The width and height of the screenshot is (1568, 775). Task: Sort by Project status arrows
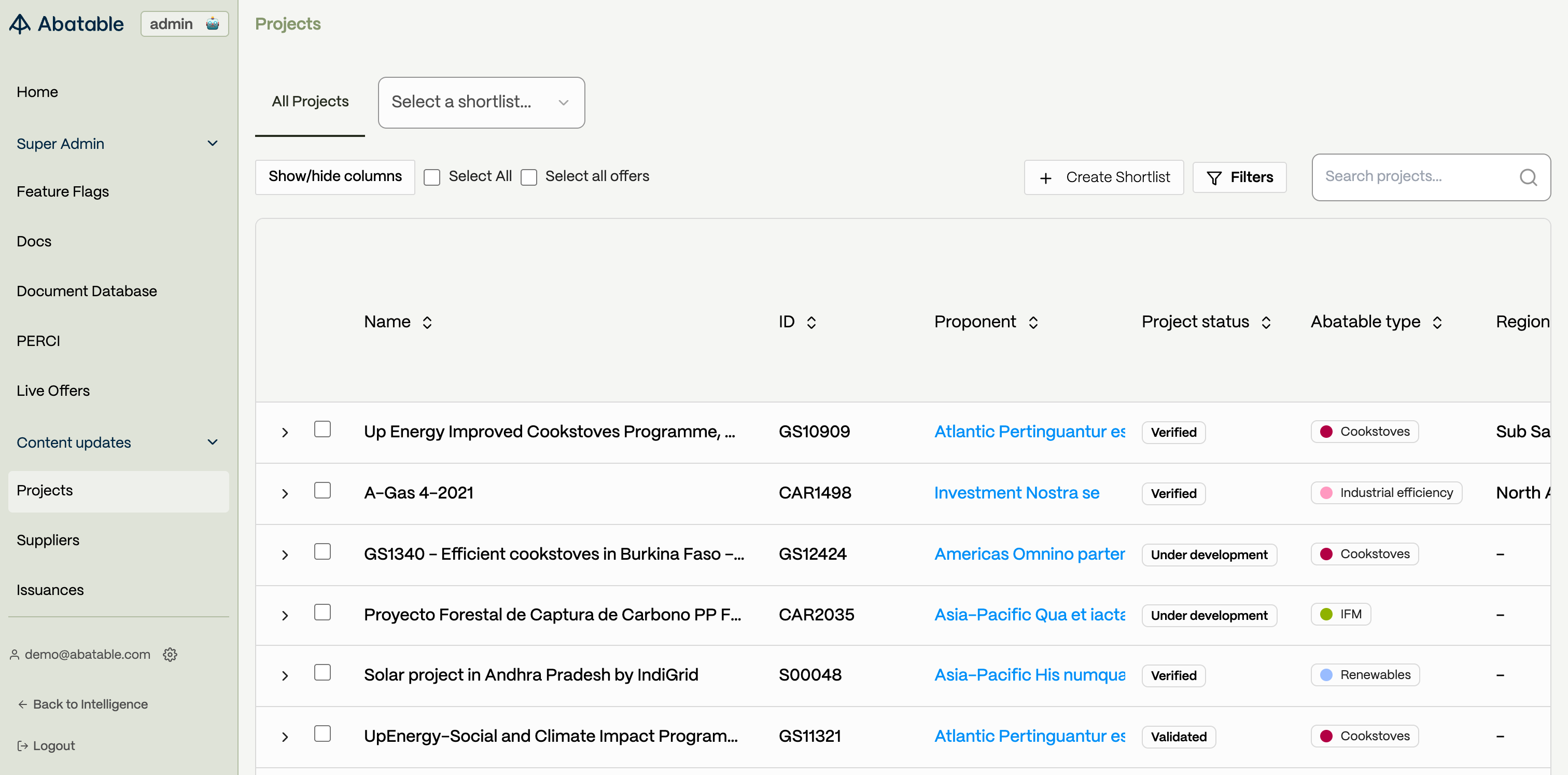(x=1266, y=322)
